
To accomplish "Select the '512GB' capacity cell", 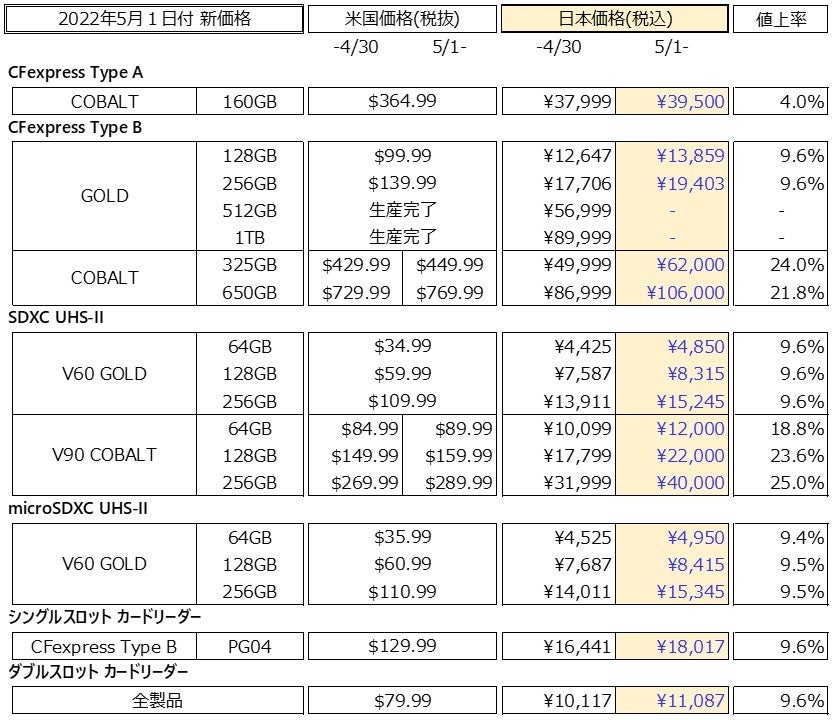I will pos(249,211).
